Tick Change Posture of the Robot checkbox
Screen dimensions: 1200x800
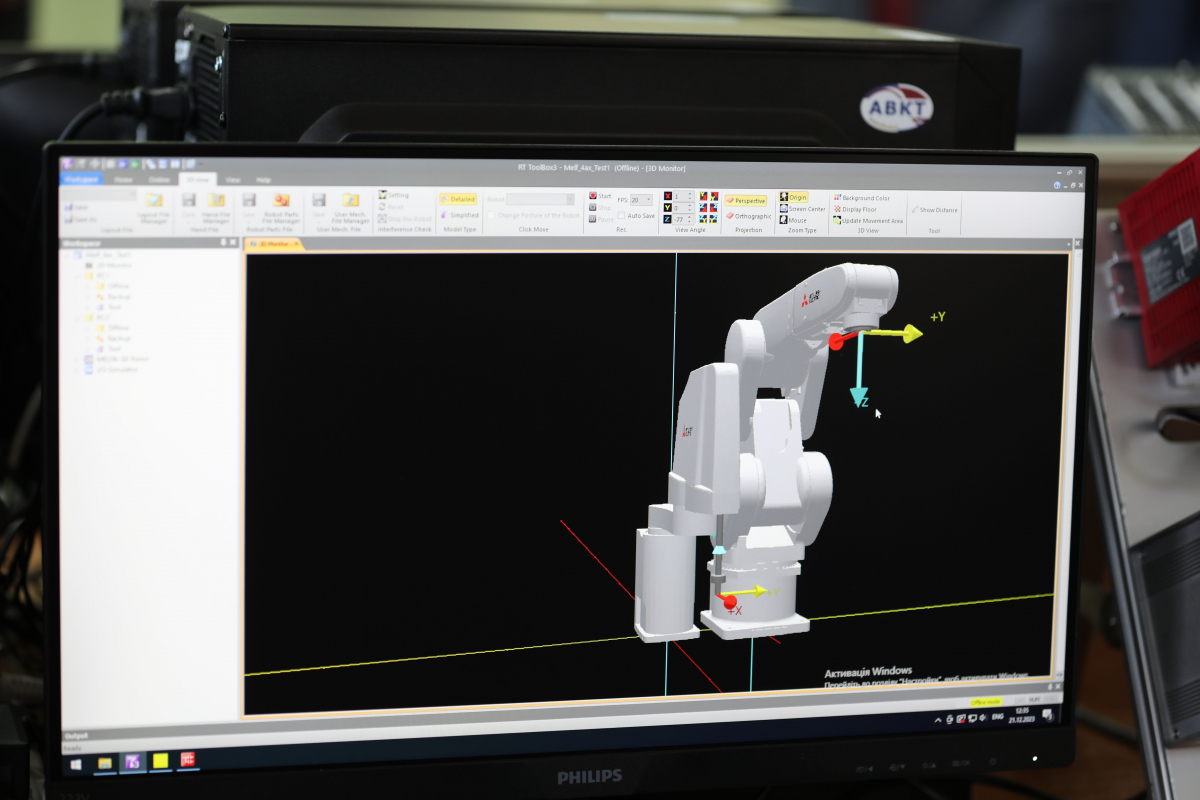492,215
